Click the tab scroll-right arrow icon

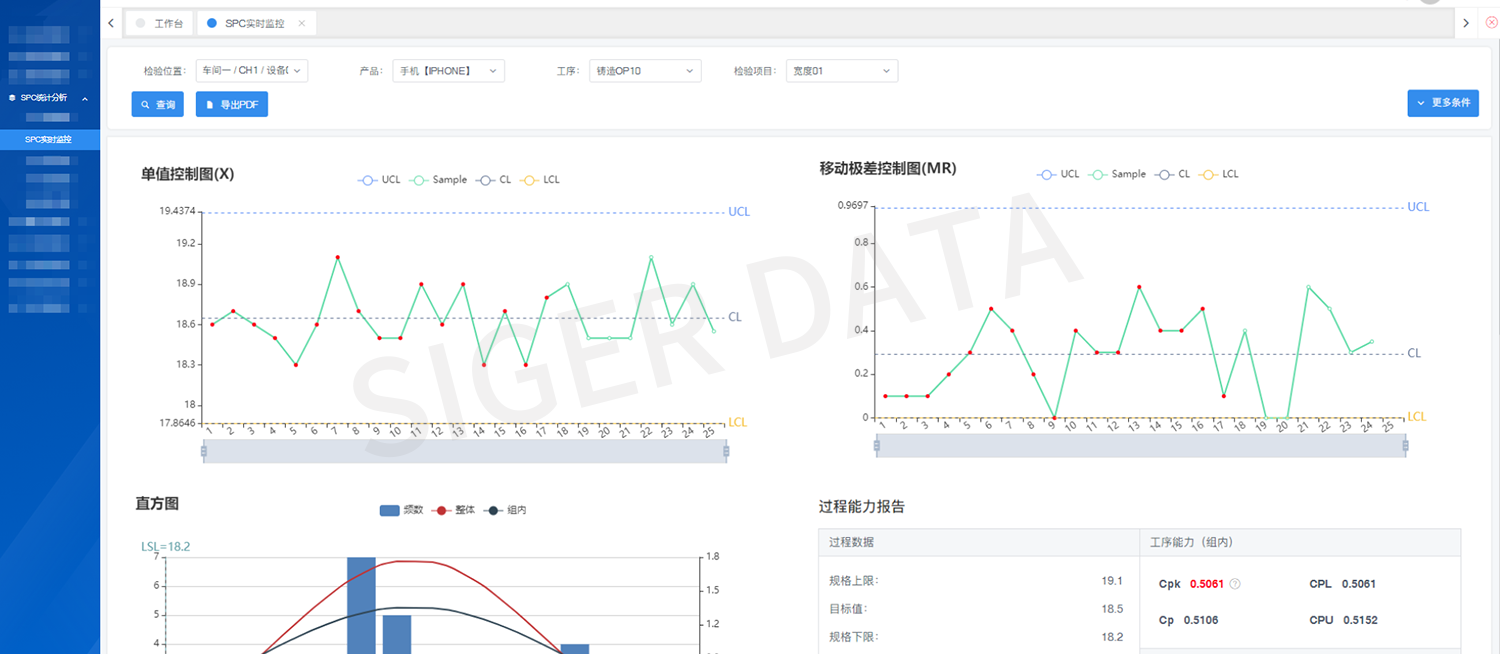[1465, 23]
